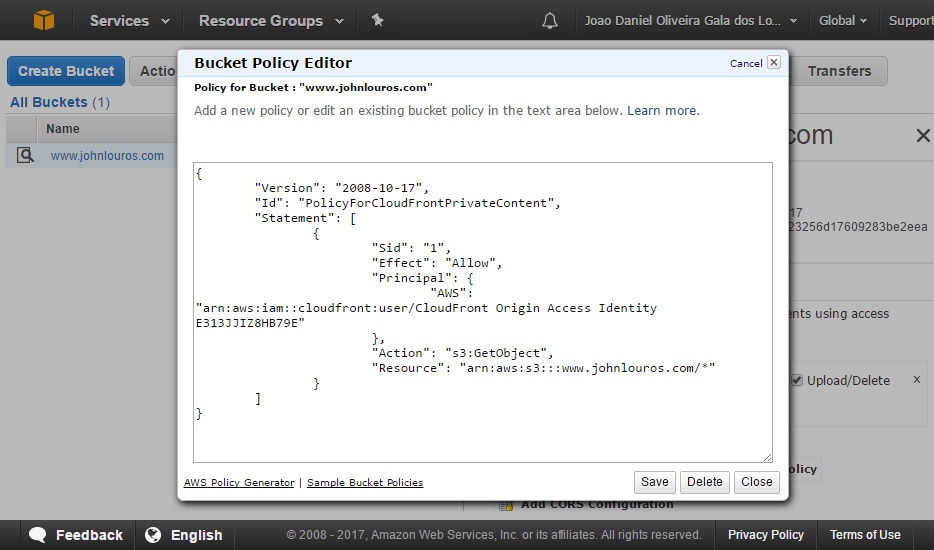
Task: Expand the Services dropdown menu
Action: 130,21
